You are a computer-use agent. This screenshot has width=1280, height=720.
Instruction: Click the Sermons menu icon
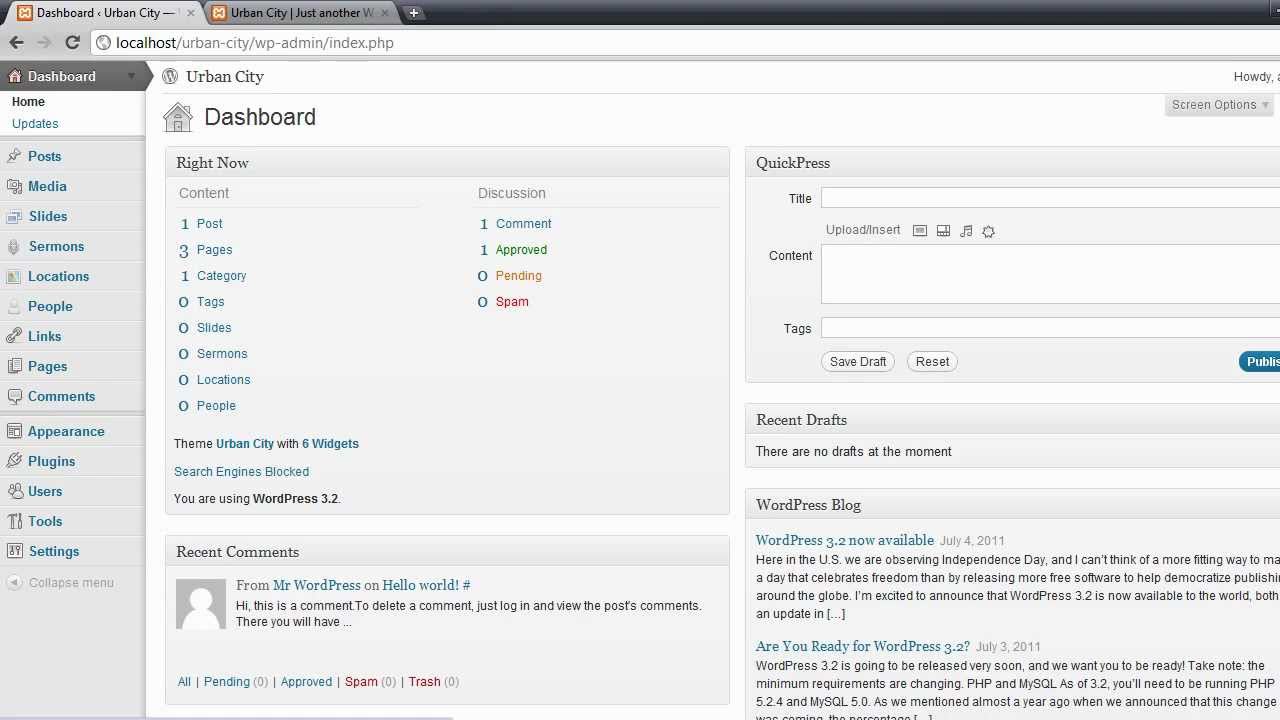coord(13,246)
